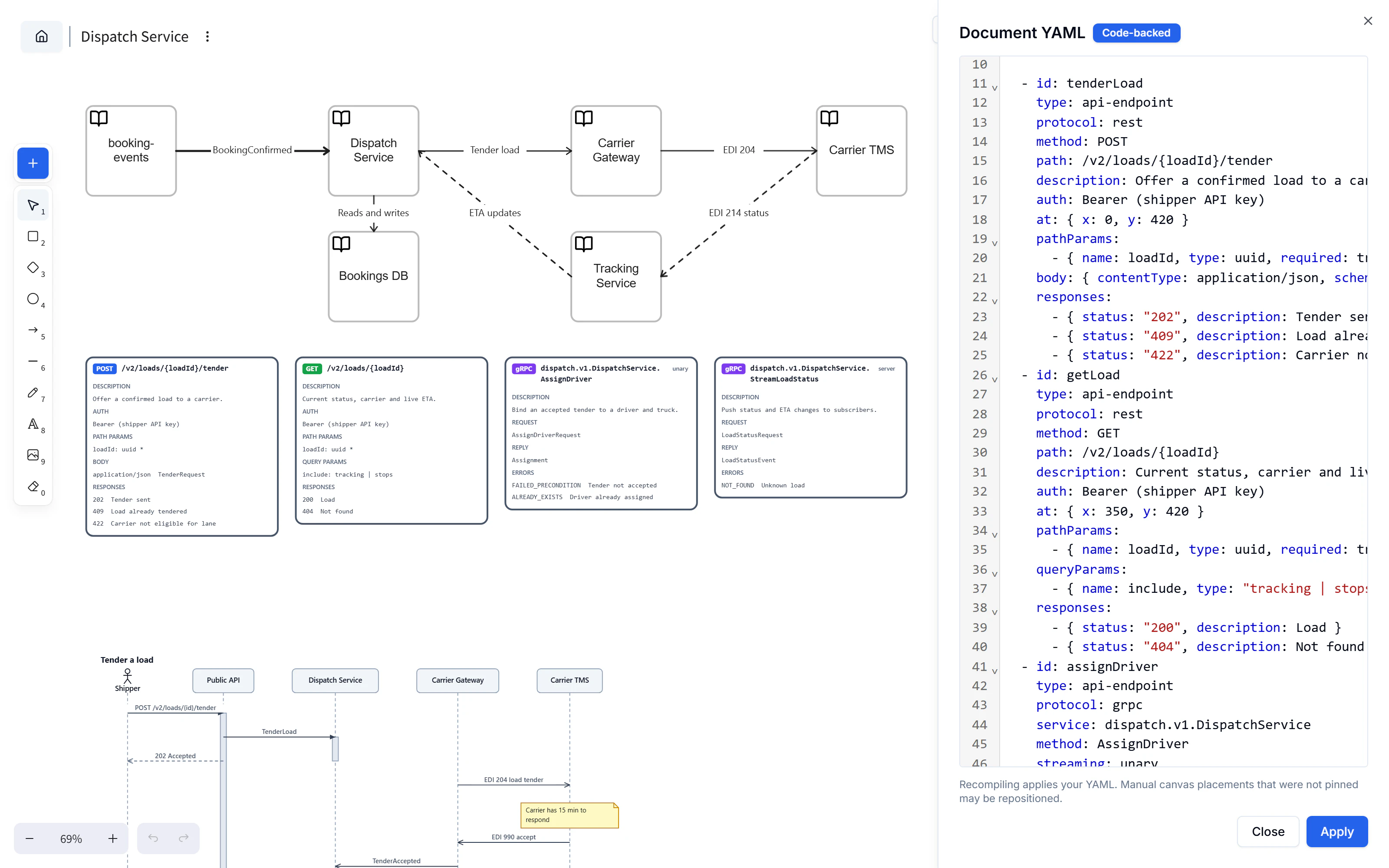Click the Close button

(1268, 831)
